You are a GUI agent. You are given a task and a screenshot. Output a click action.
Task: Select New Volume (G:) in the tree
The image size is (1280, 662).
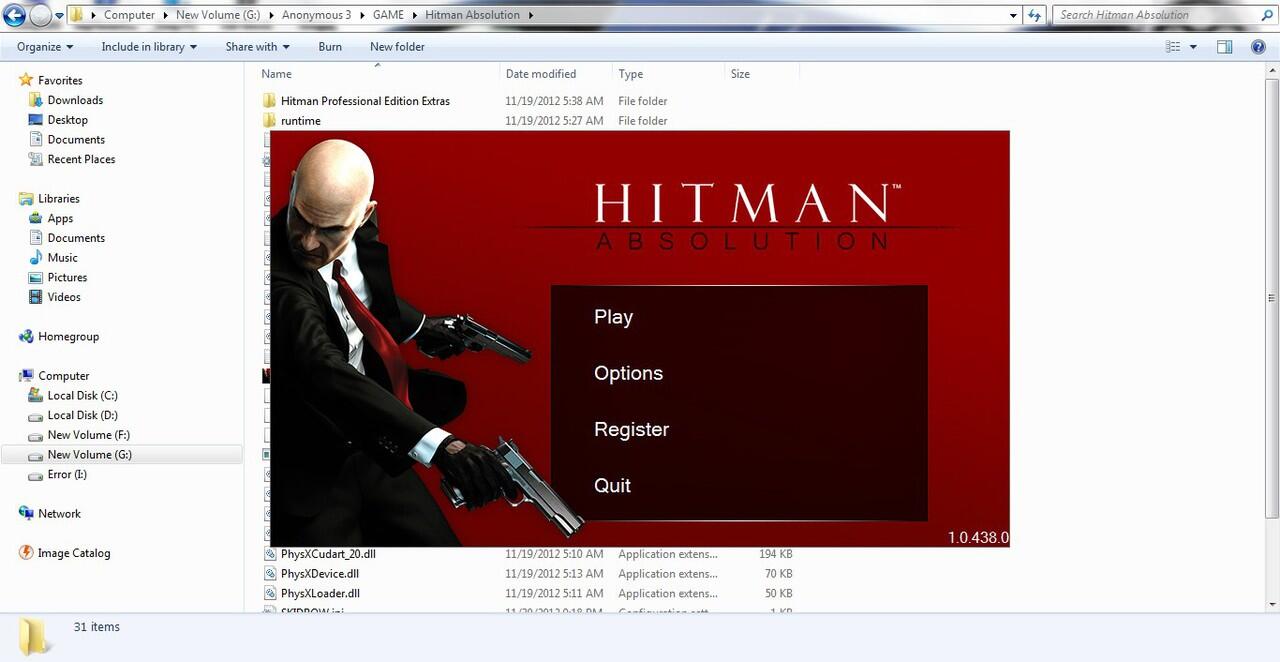click(x=89, y=455)
